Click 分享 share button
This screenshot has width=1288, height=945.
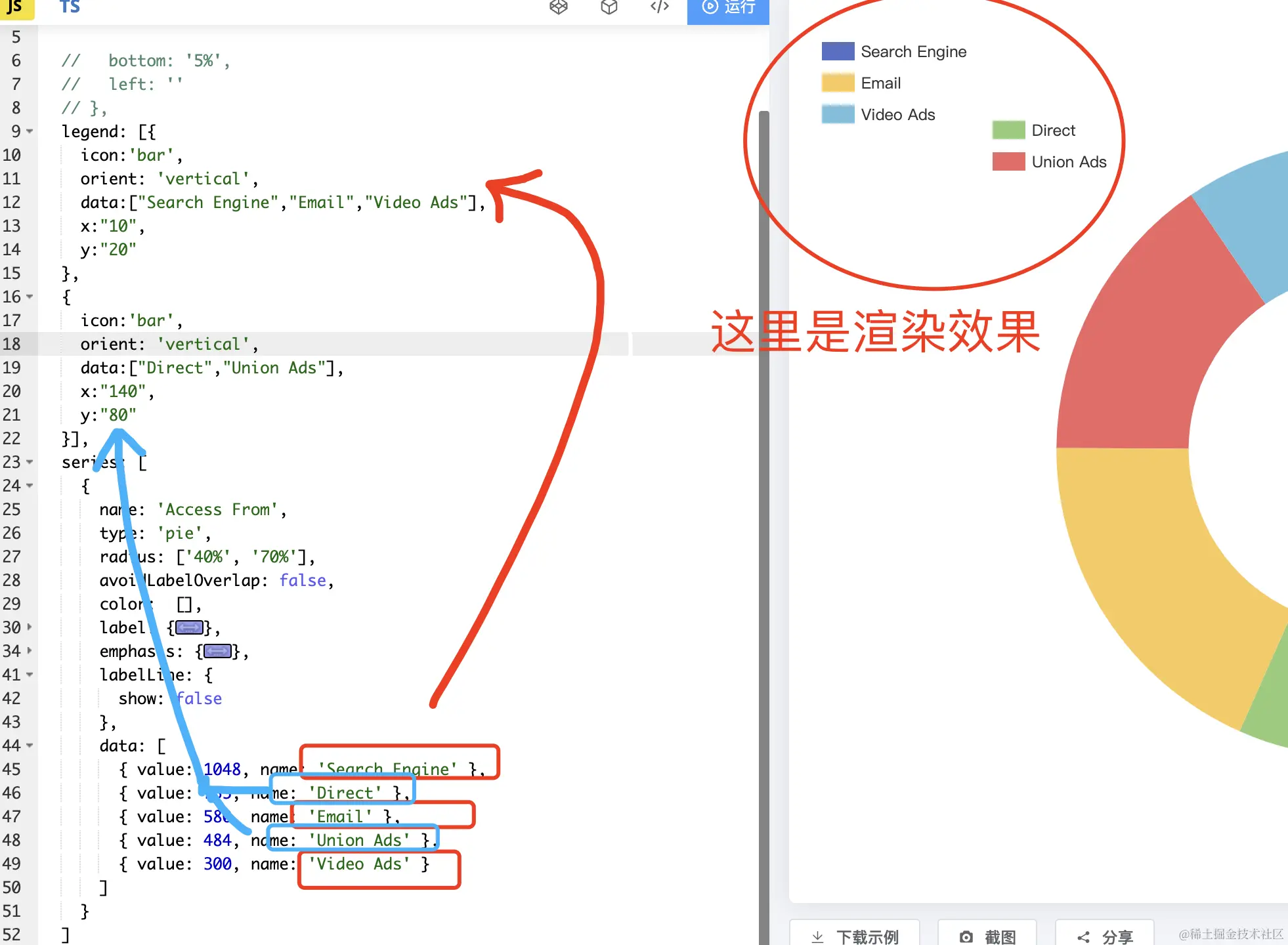(x=1104, y=935)
